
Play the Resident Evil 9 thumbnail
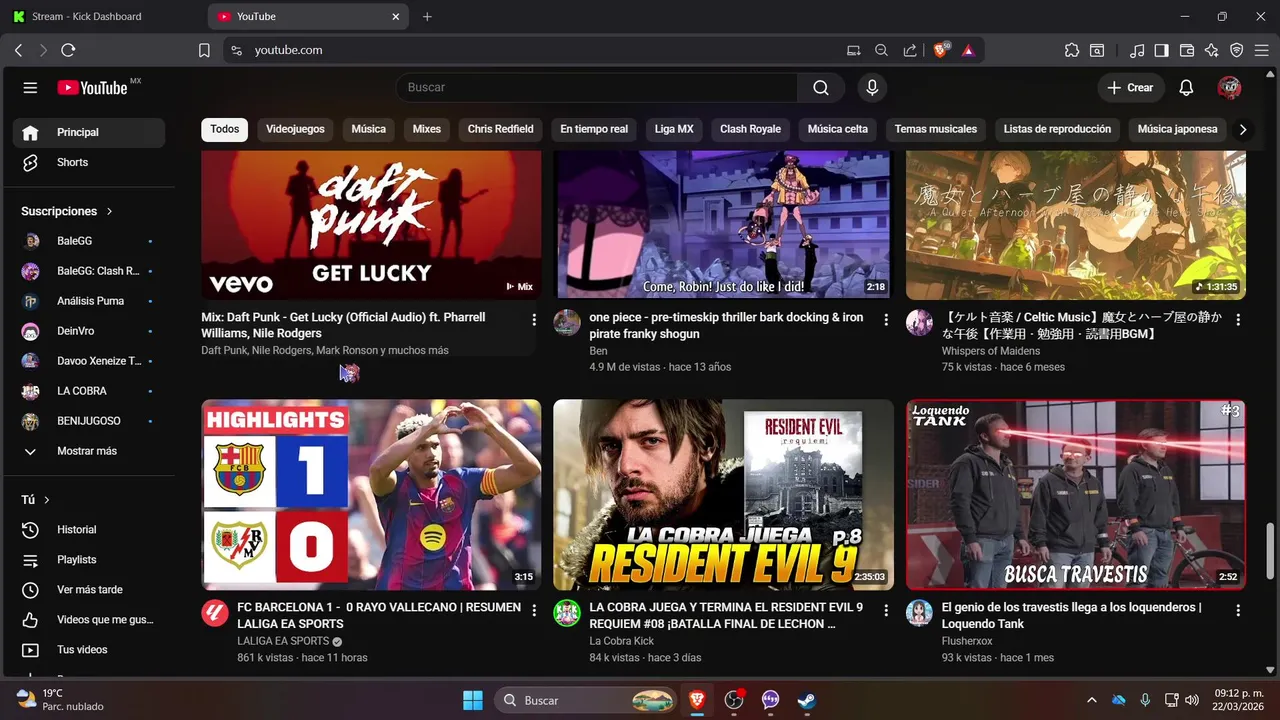(x=724, y=495)
